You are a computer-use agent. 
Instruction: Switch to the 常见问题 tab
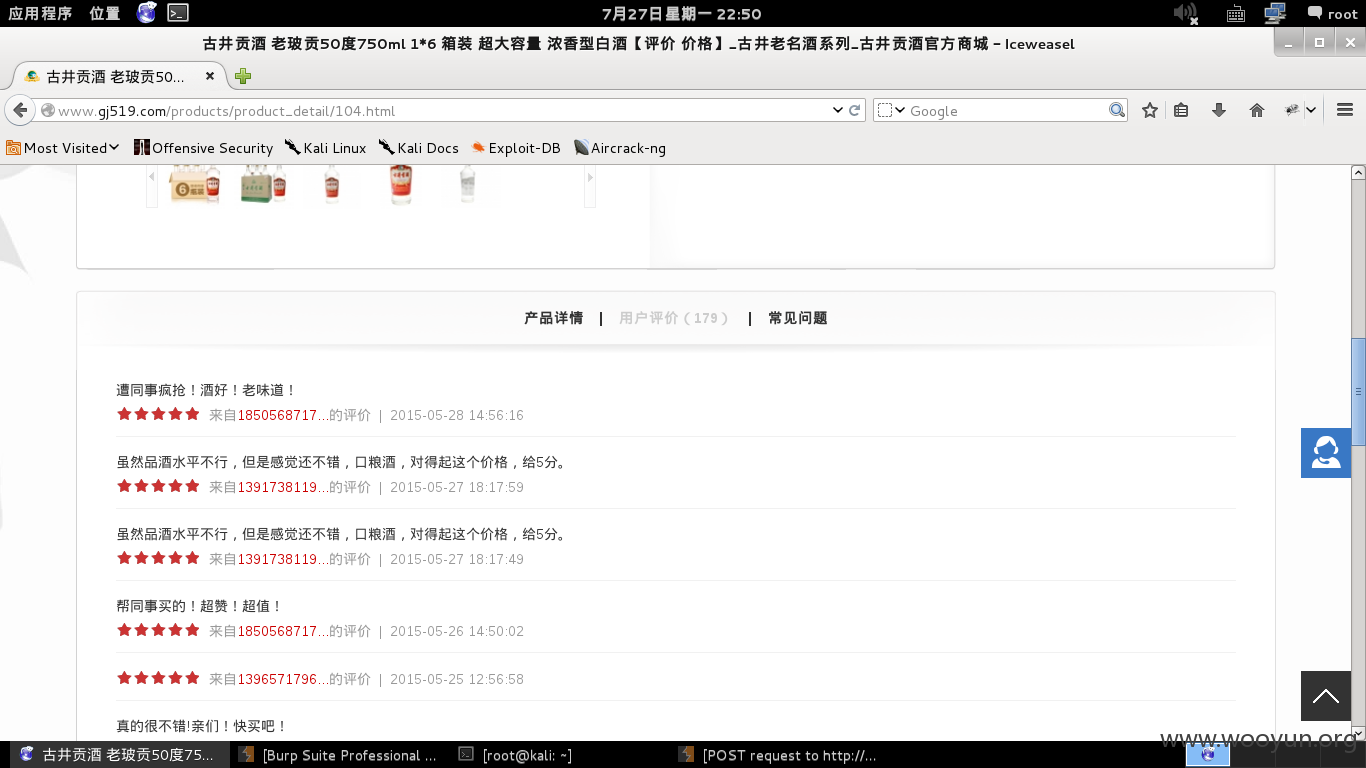coord(798,318)
